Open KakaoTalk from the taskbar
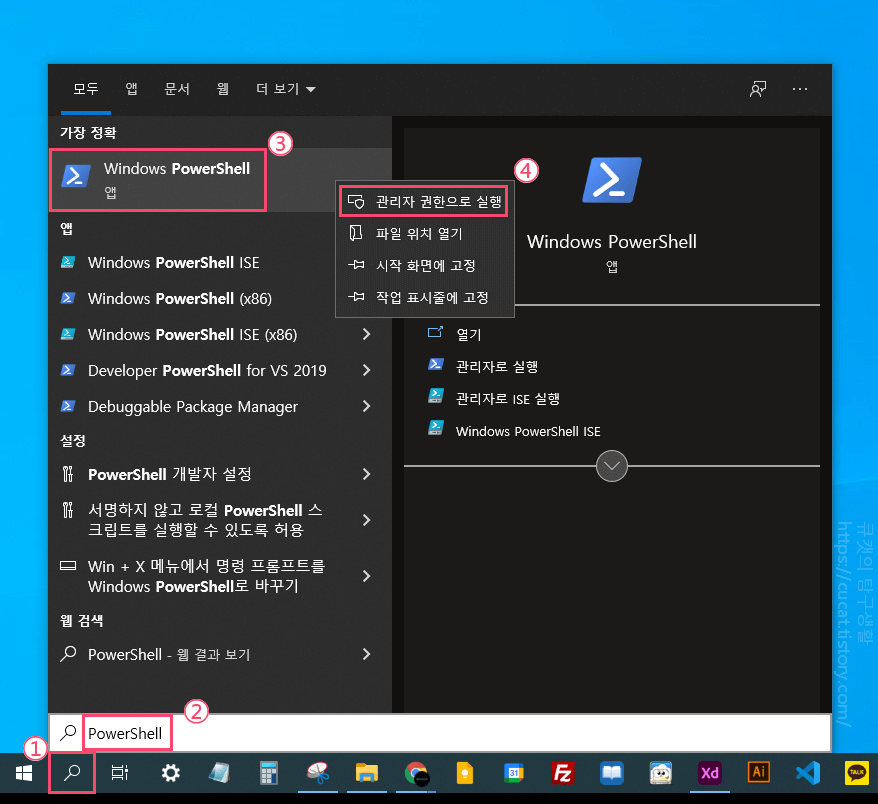 [856, 772]
